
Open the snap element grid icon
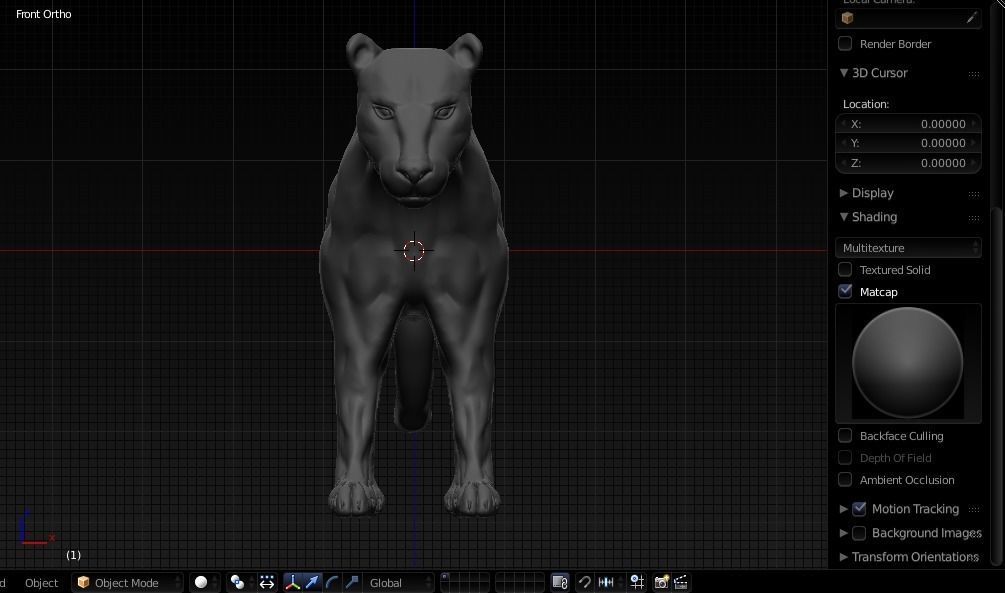(x=637, y=582)
